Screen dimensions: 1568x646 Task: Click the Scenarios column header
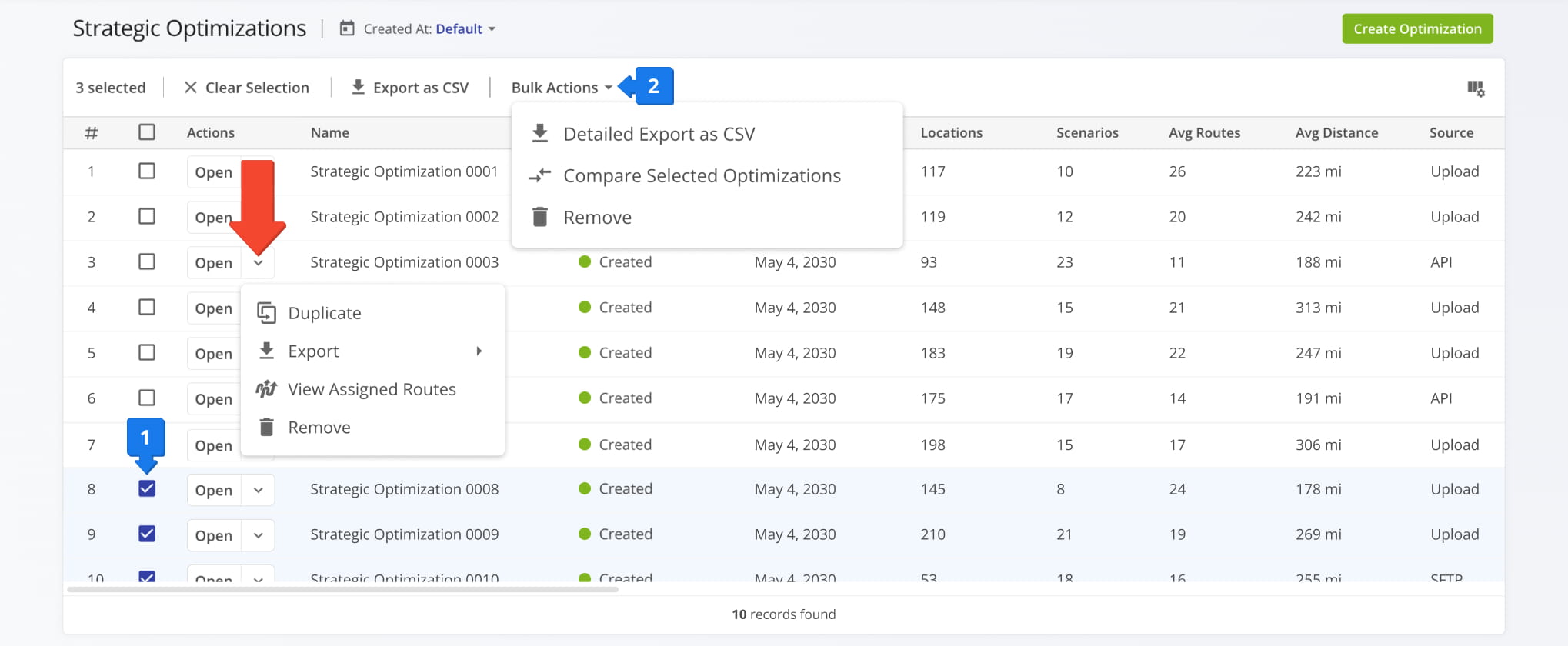click(1087, 132)
